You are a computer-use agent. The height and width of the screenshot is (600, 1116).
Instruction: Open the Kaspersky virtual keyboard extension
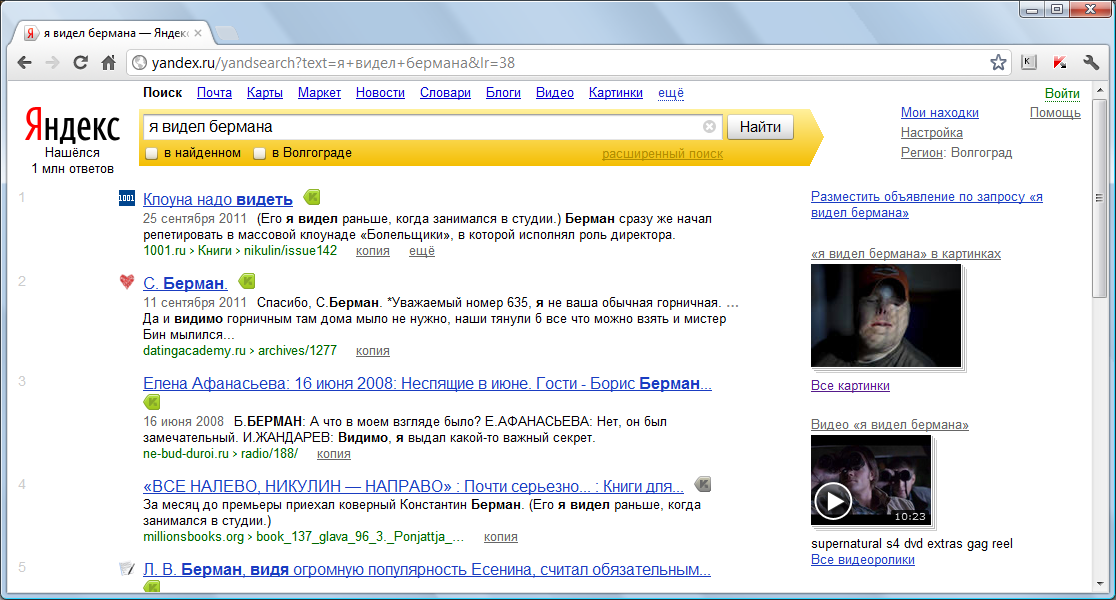pyautogui.click(x=1028, y=63)
